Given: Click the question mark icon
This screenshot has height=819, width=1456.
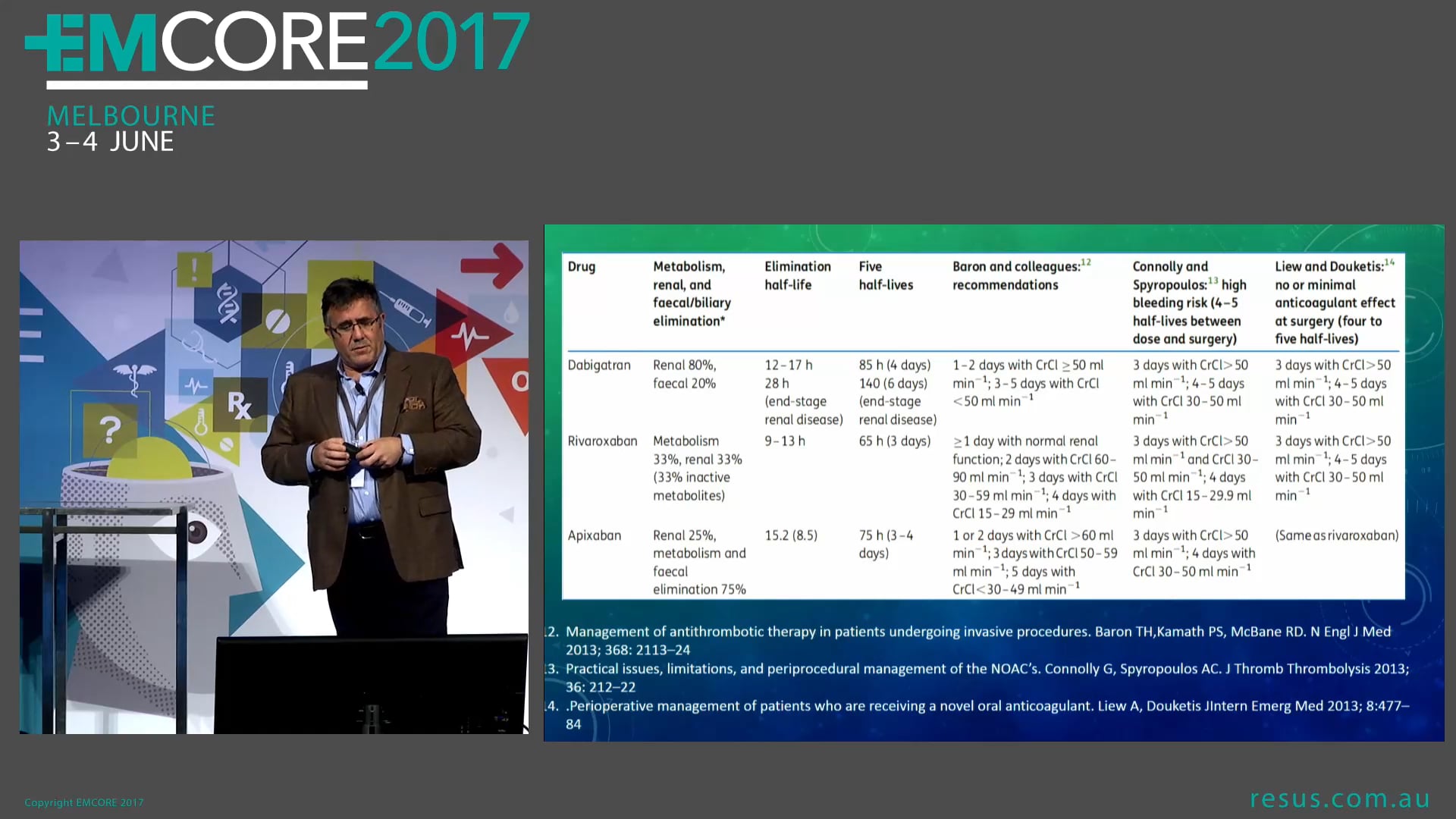Looking at the screenshot, I should (109, 428).
